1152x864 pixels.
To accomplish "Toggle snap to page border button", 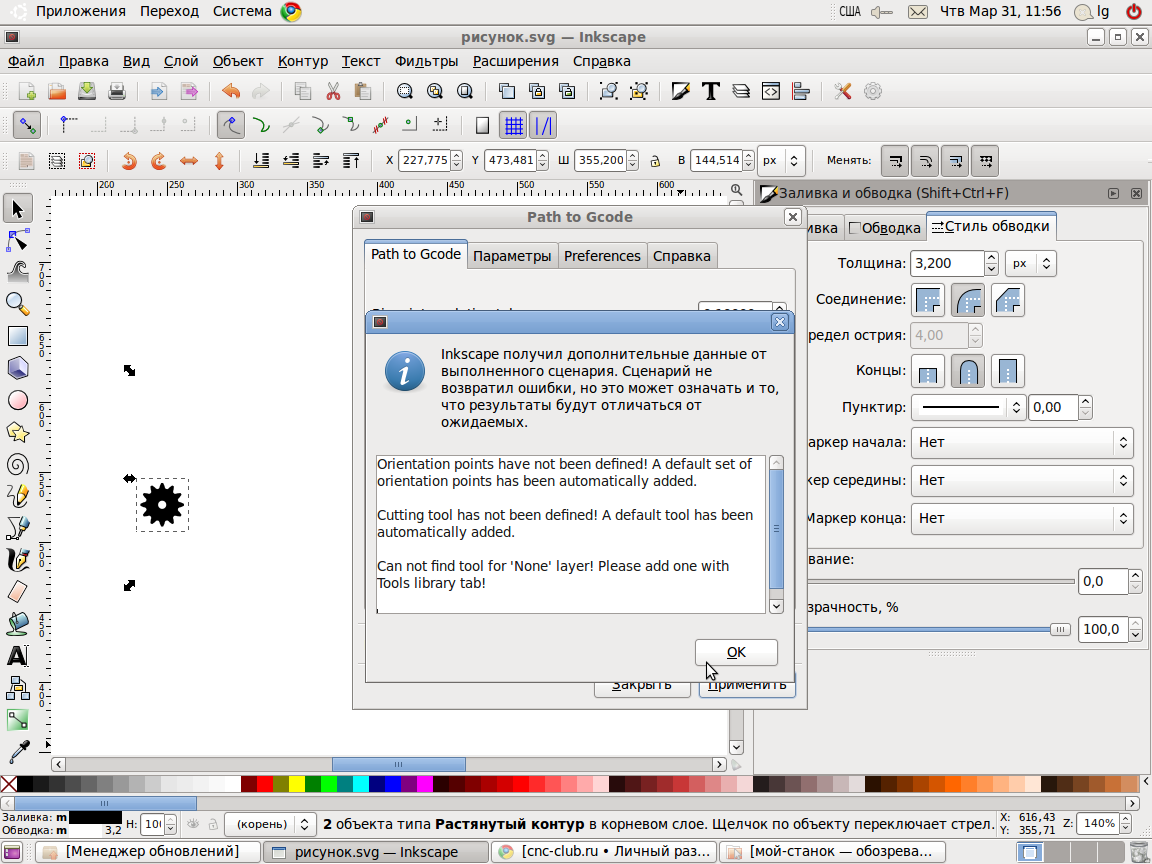I will point(482,126).
